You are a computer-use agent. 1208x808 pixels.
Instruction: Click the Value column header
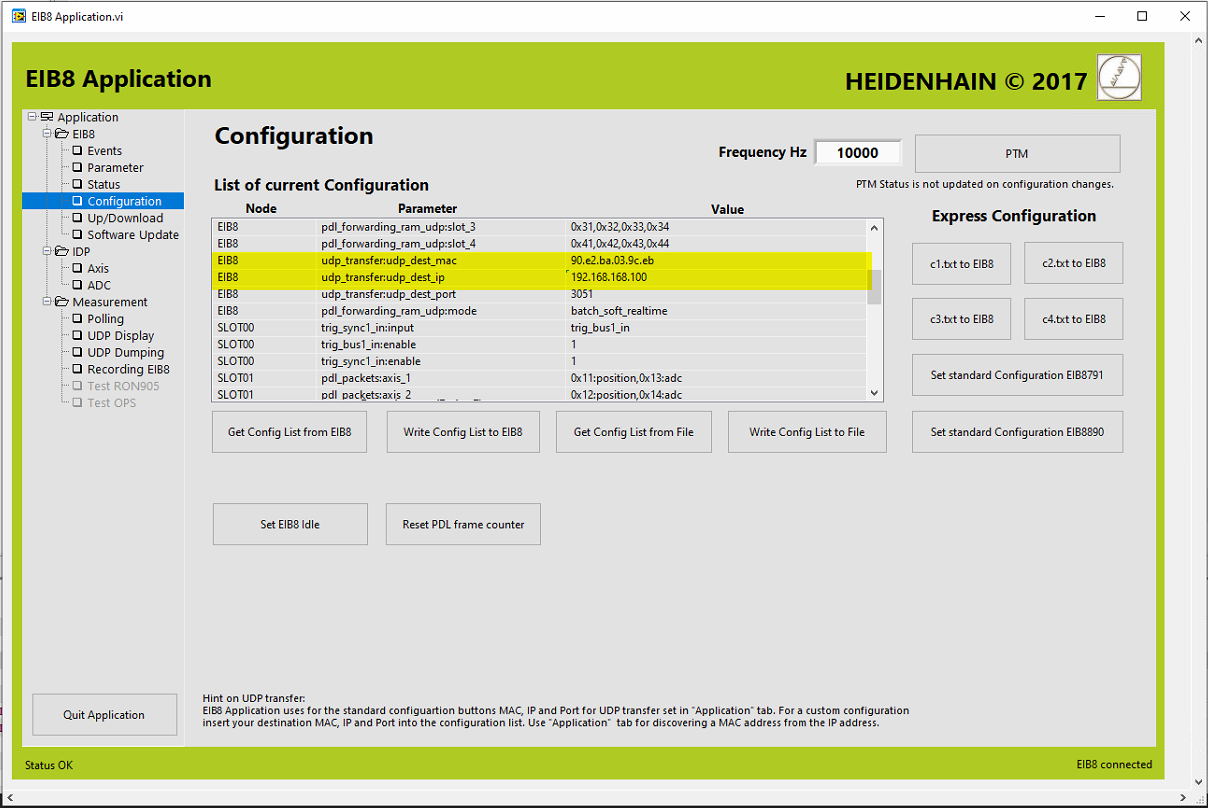click(727, 209)
